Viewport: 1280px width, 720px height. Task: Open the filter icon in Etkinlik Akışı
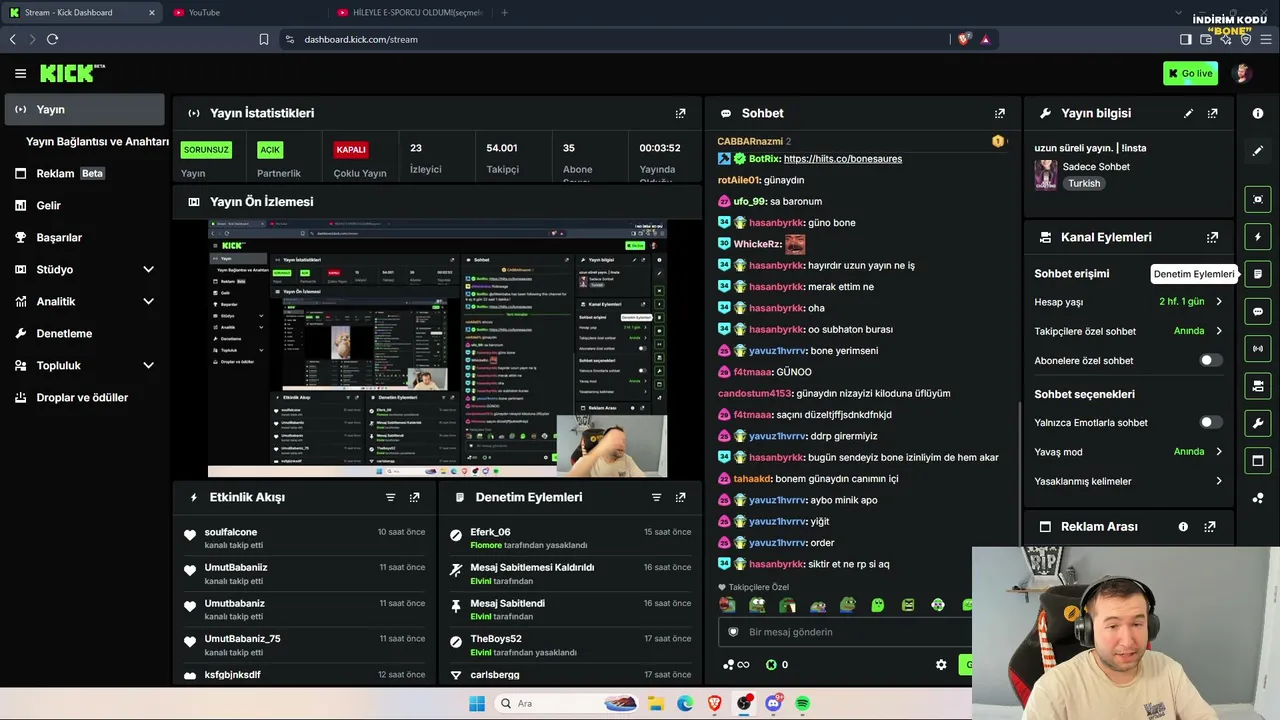[391, 497]
